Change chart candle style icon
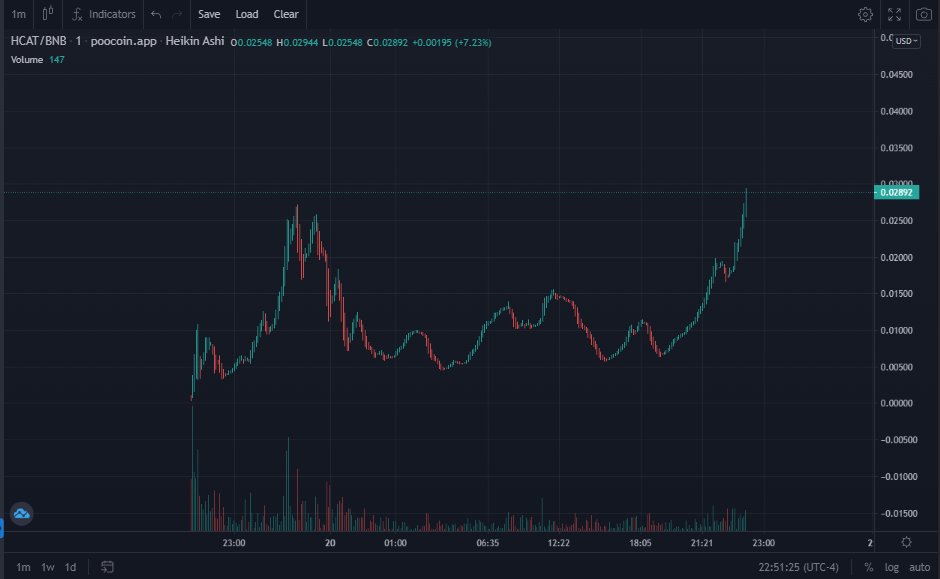Image resolution: width=940 pixels, height=579 pixels. click(x=48, y=14)
